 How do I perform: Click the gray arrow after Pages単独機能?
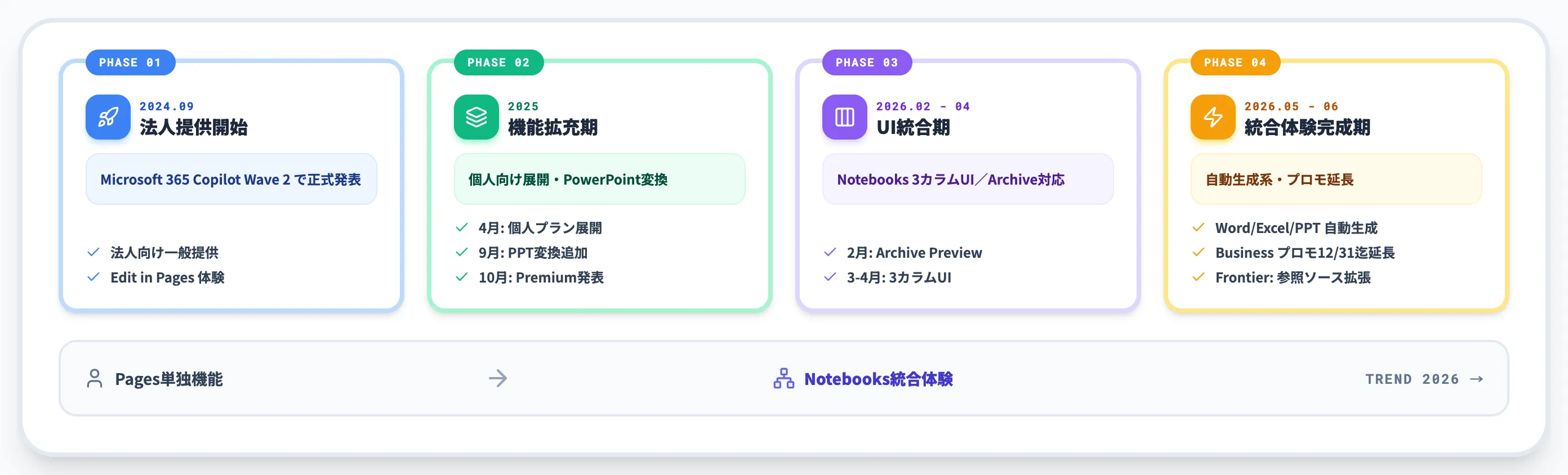point(498,378)
